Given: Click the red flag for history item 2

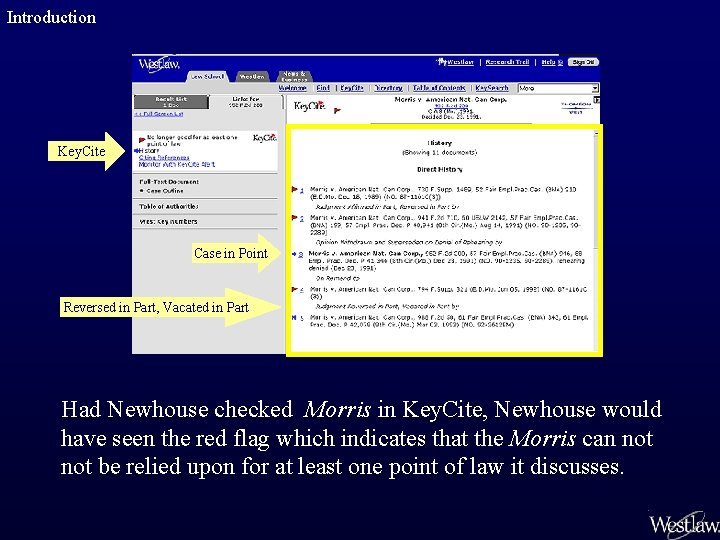Looking at the screenshot, I should (x=294, y=218).
